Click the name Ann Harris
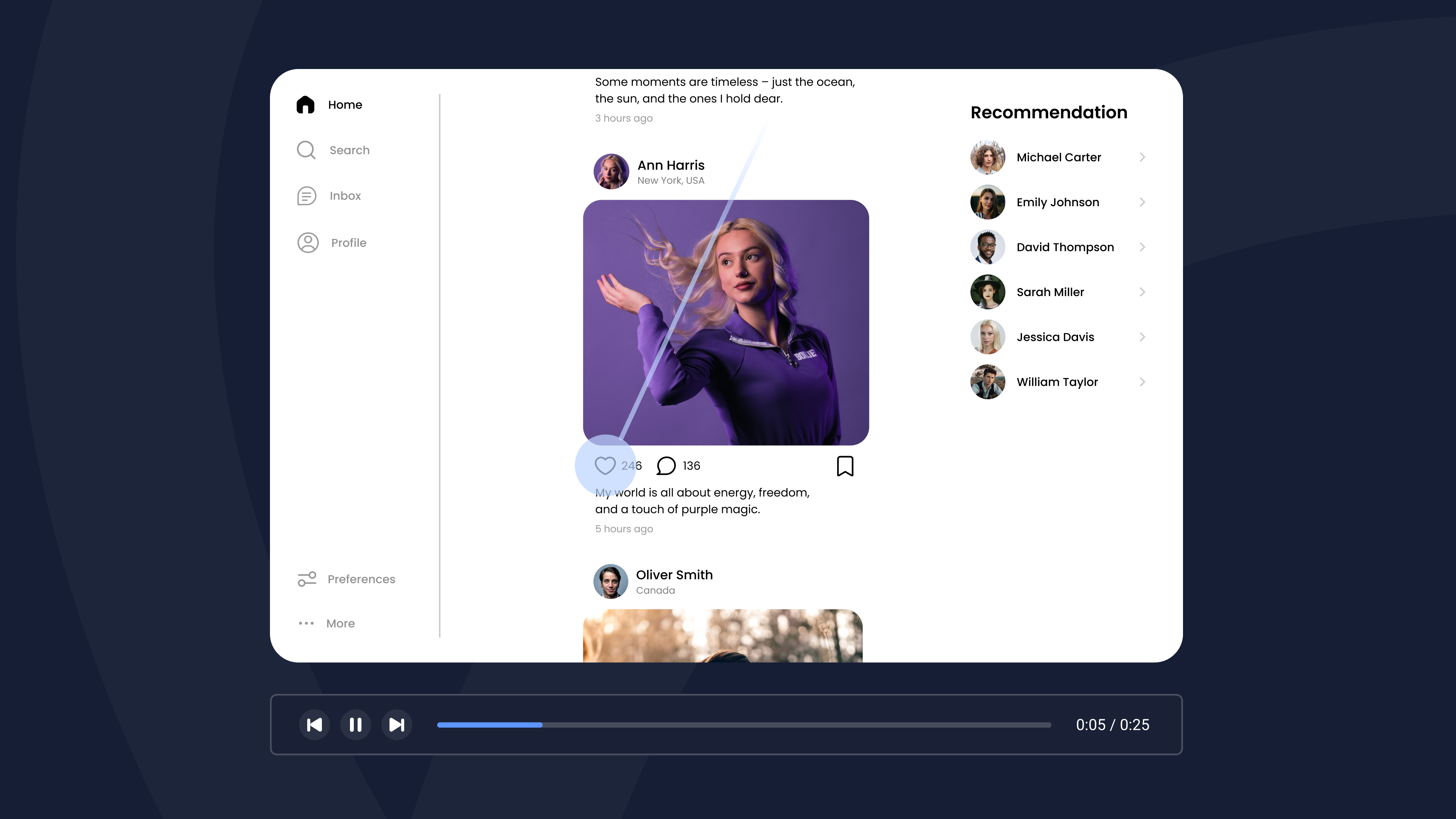The image size is (1456, 819). coord(670,165)
